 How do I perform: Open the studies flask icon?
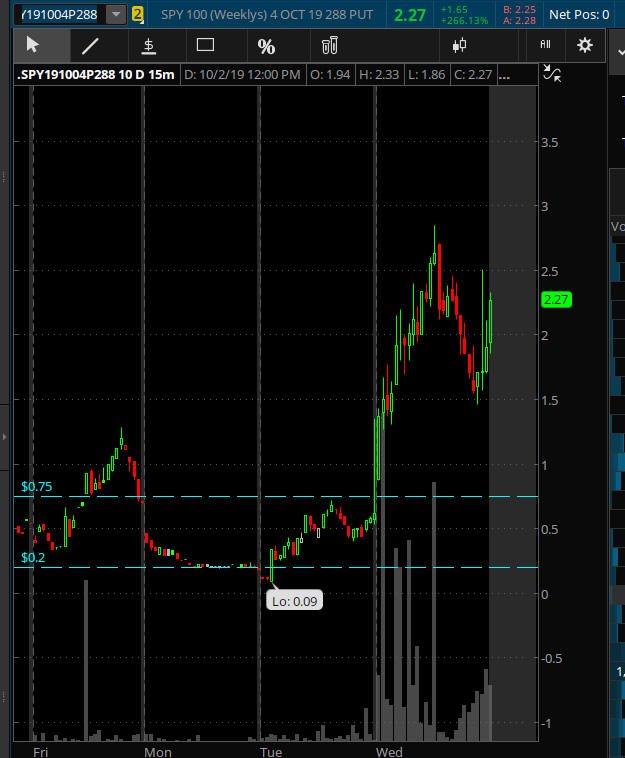click(x=330, y=45)
